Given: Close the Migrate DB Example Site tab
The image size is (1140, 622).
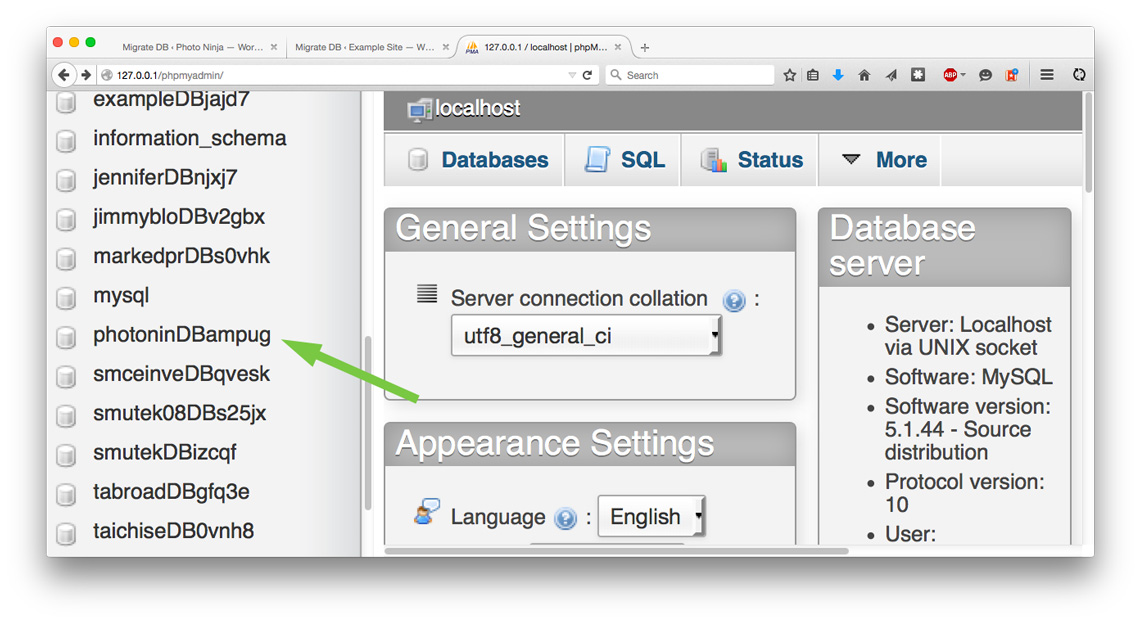Looking at the screenshot, I should [x=446, y=47].
